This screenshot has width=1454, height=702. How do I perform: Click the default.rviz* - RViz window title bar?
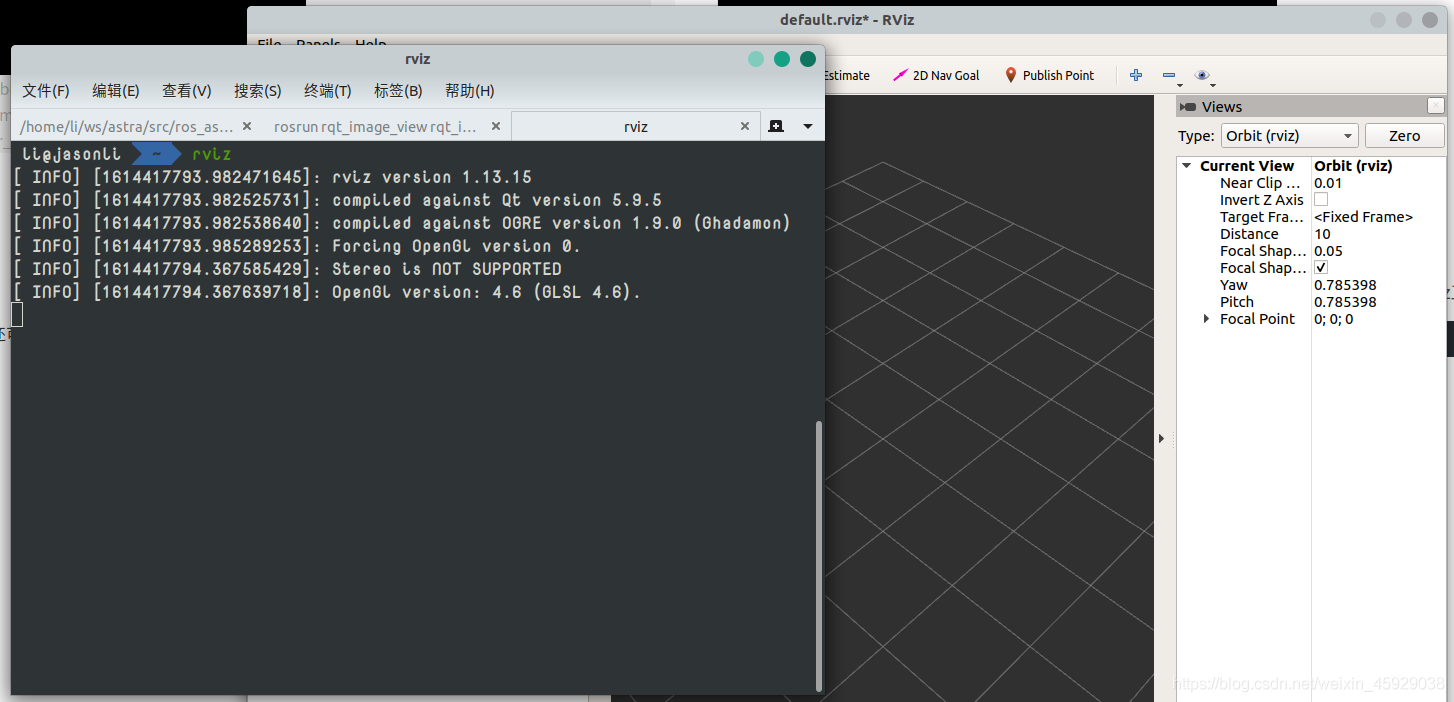846,20
